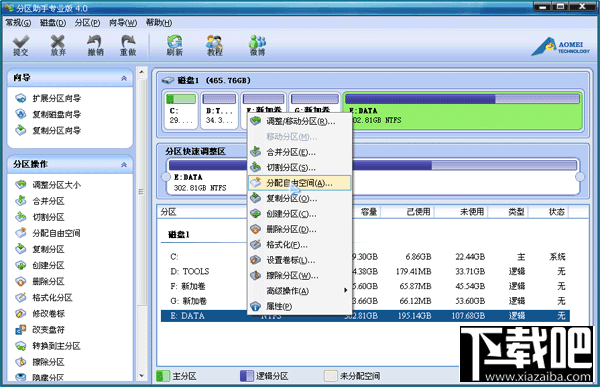Click left resize handle of quick adjust bar
The image size is (600, 387).
165,177
